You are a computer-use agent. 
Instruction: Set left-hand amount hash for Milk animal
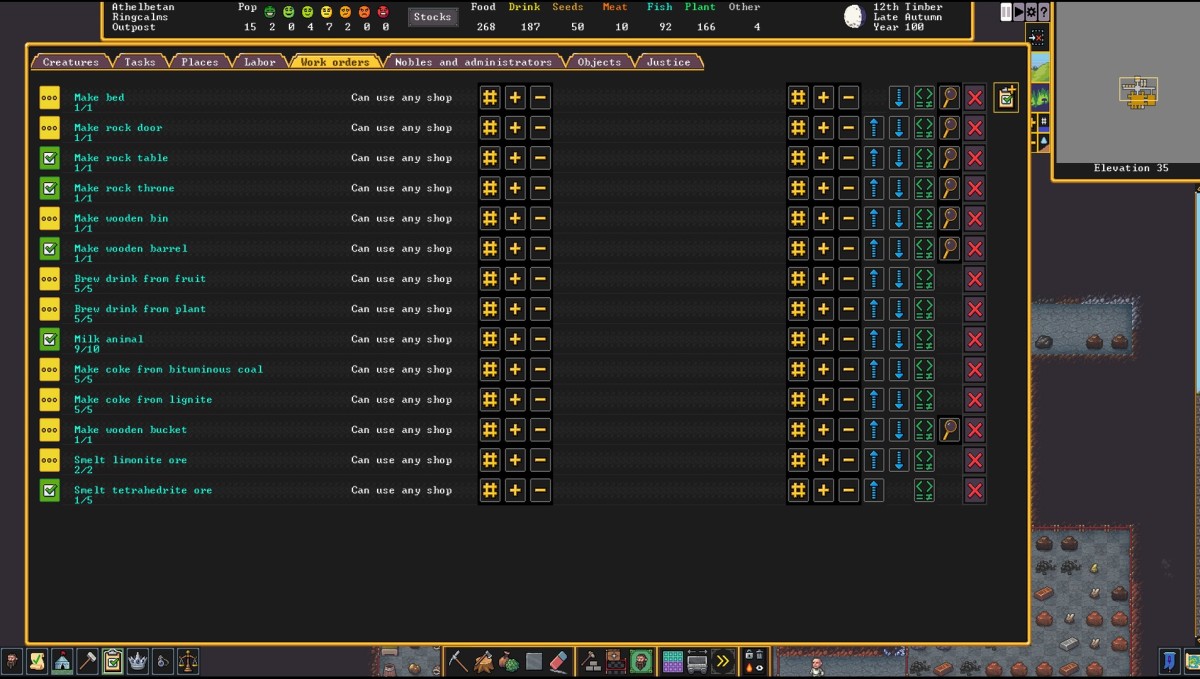point(490,339)
